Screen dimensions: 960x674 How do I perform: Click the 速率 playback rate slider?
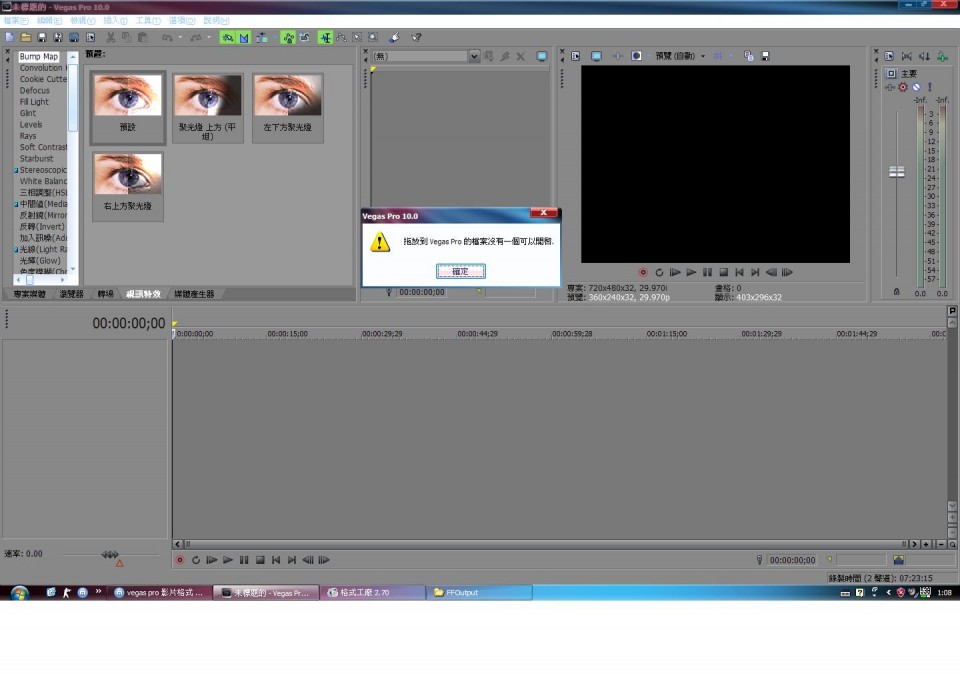pyautogui.click(x=110, y=555)
